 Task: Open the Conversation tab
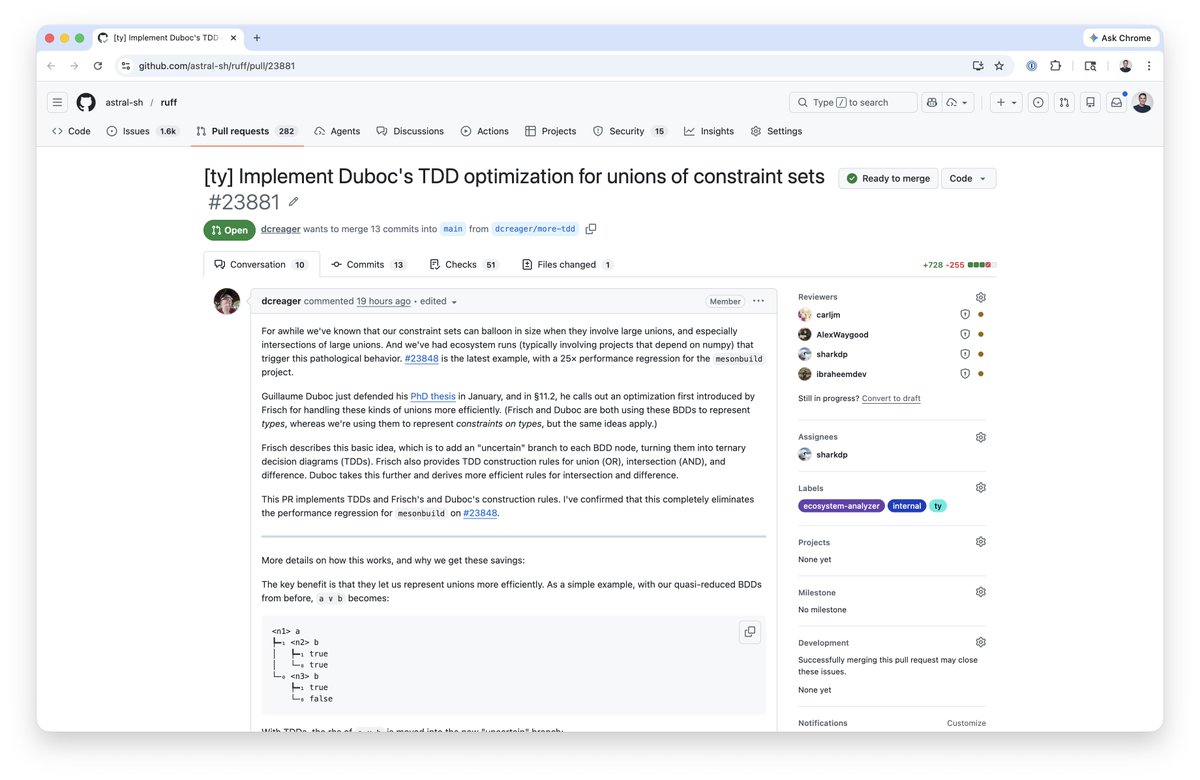point(261,265)
